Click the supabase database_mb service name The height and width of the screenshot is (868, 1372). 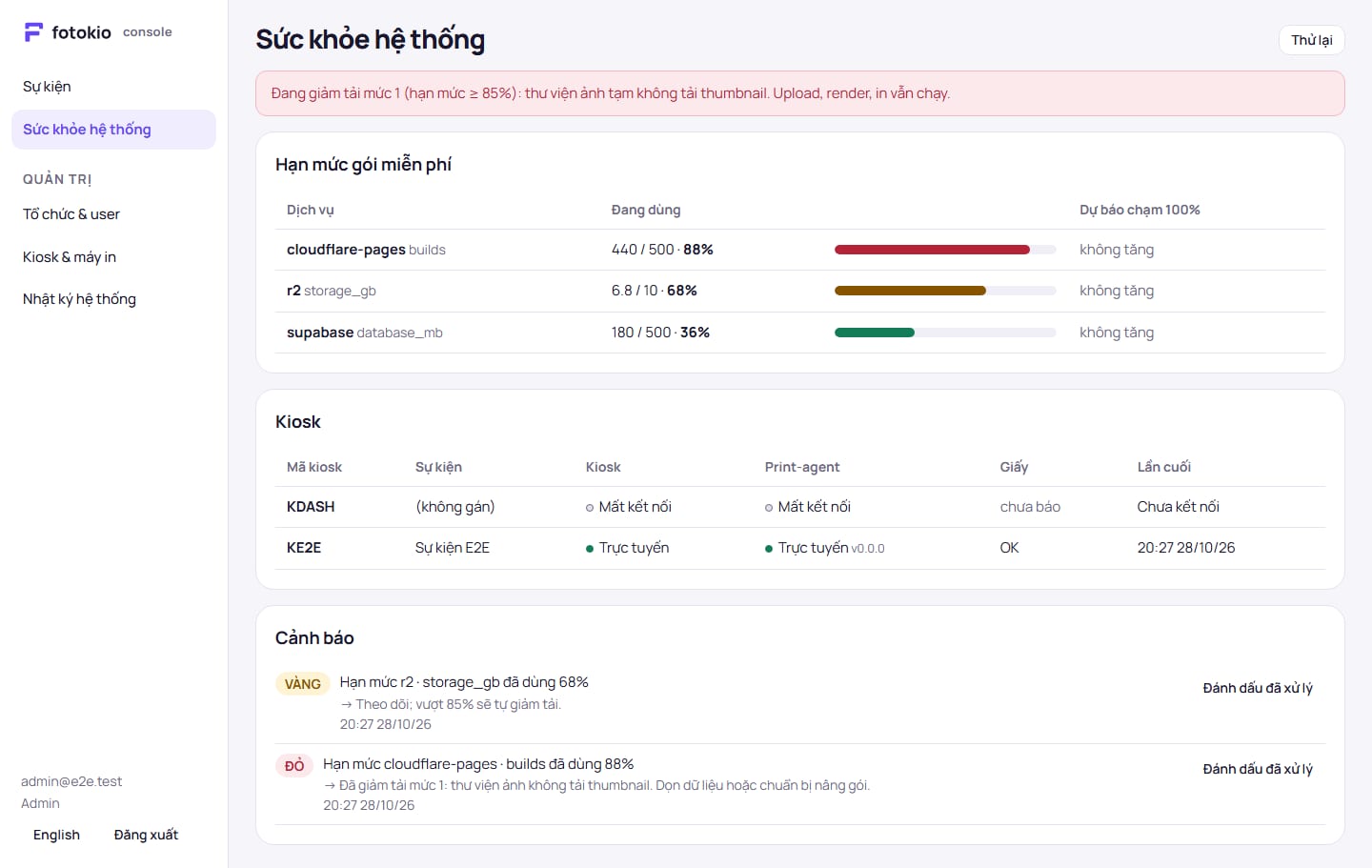pos(365,333)
